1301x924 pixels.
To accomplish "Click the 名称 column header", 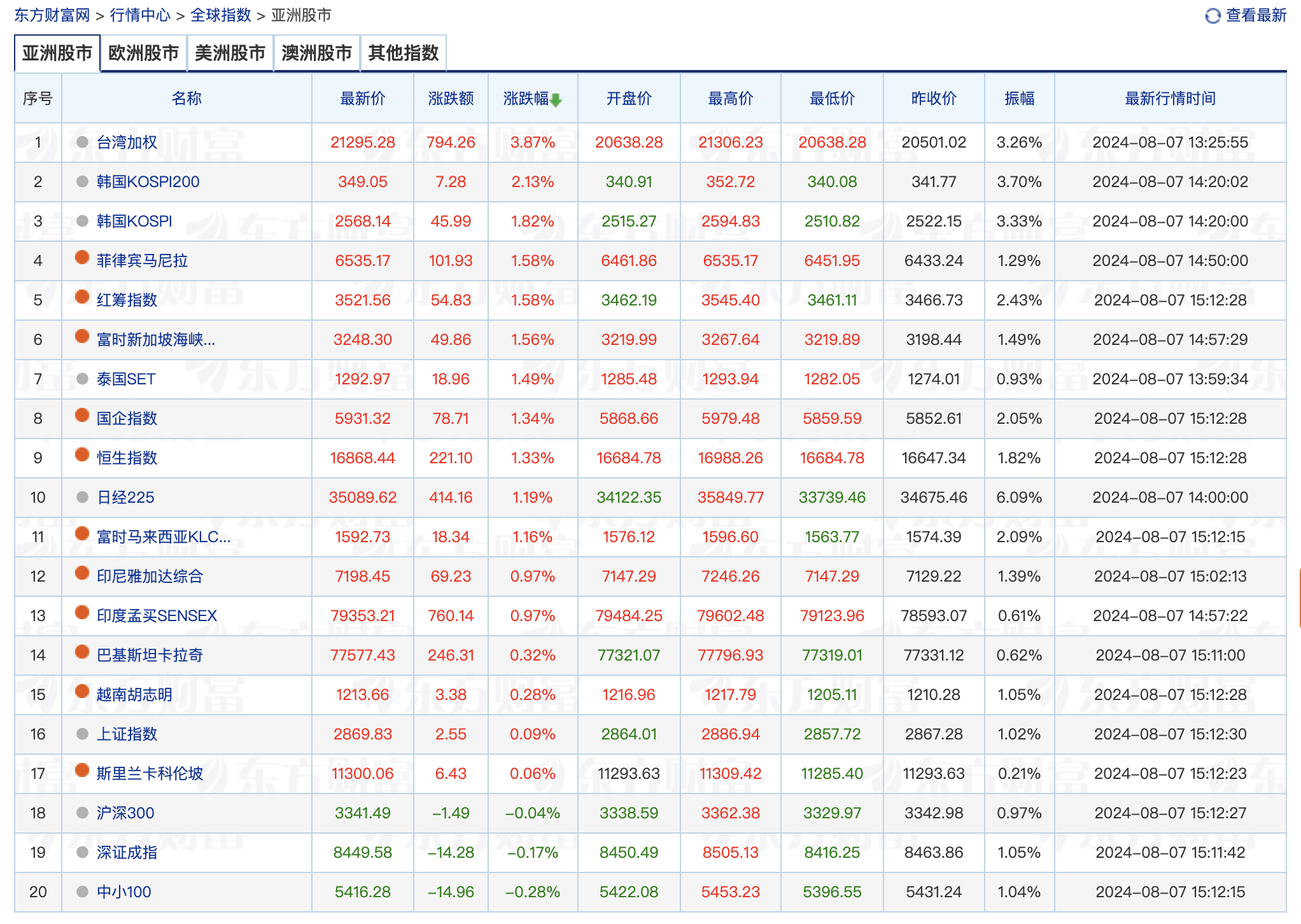I will coord(186,99).
